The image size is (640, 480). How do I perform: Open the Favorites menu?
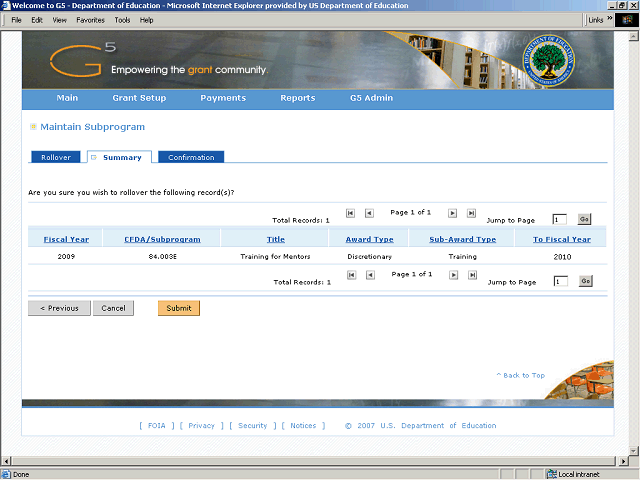pos(91,20)
